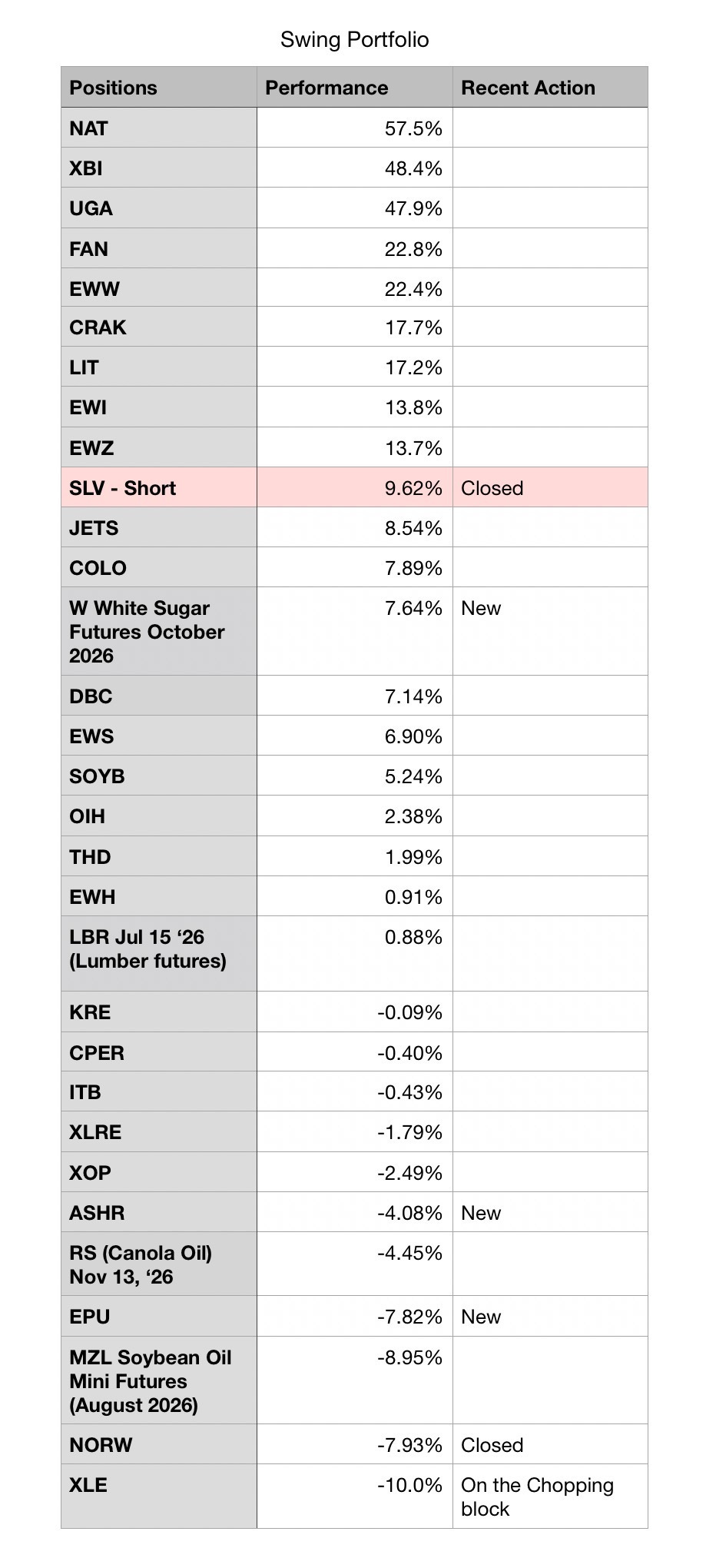Select the XBI 48.4% performance value
The width and height of the screenshot is (716, 1568).
(413, 168)
